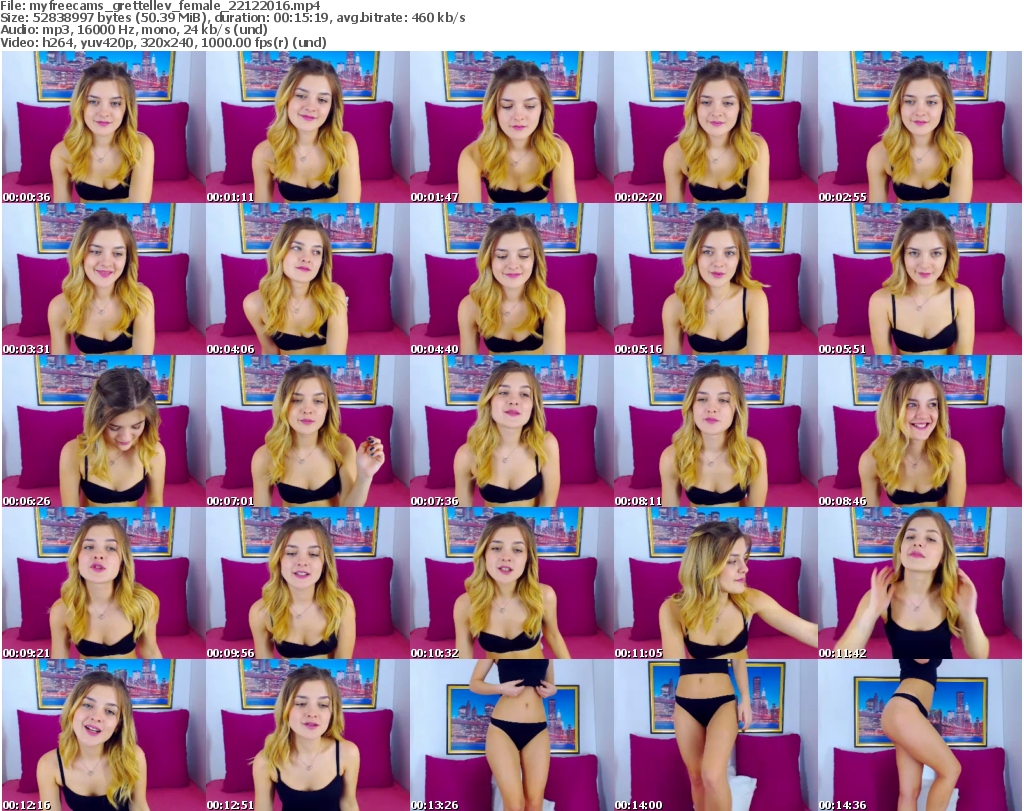This screenshot has width=1024, height=811.
Task: Open the thumbnail timestamped 00:12:16
Action: [103, 735]
